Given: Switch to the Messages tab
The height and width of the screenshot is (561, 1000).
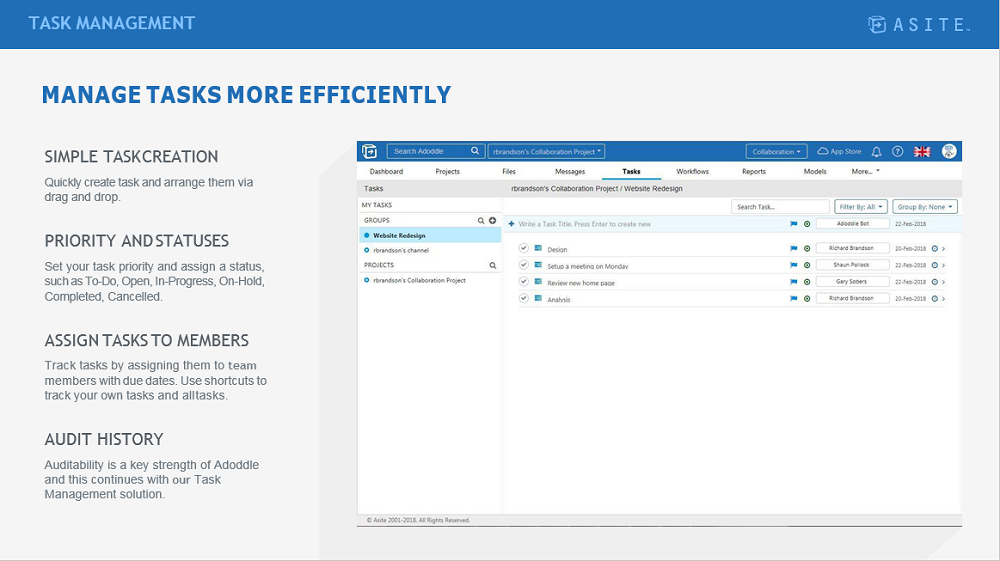Looking at the screenshot, I should [570, 171].
